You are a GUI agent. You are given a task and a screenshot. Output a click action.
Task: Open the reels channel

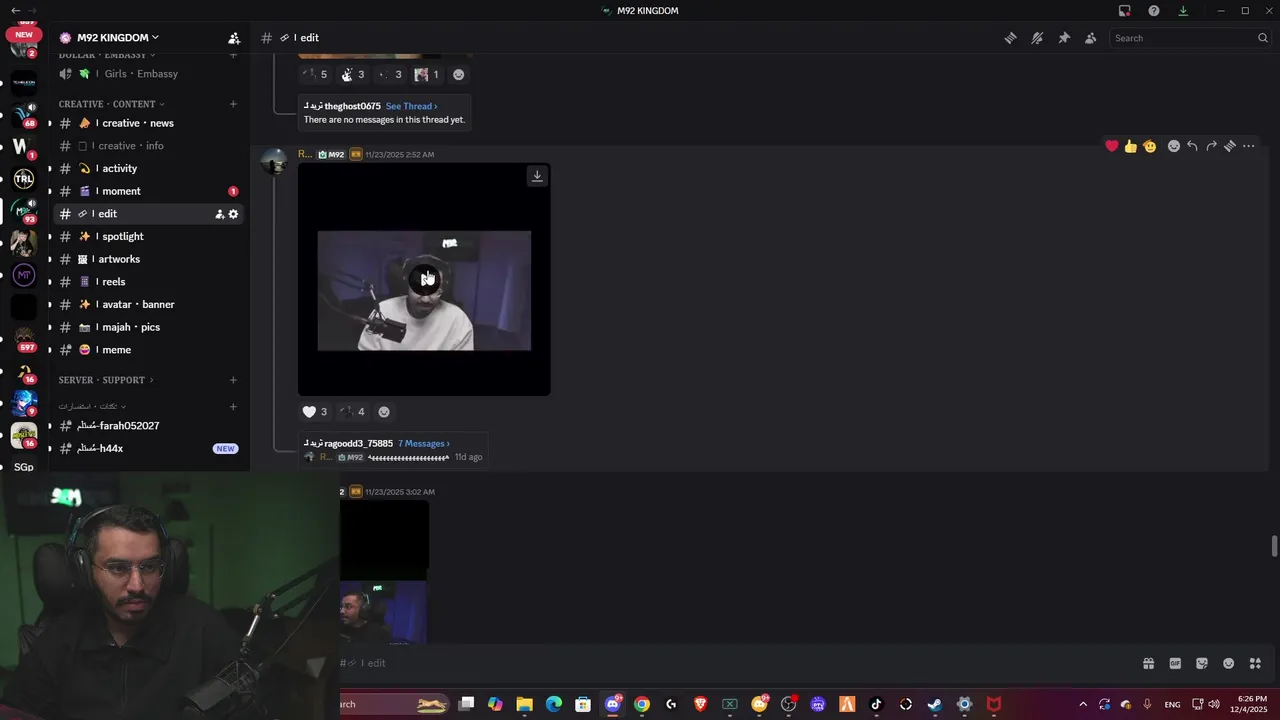148,282
